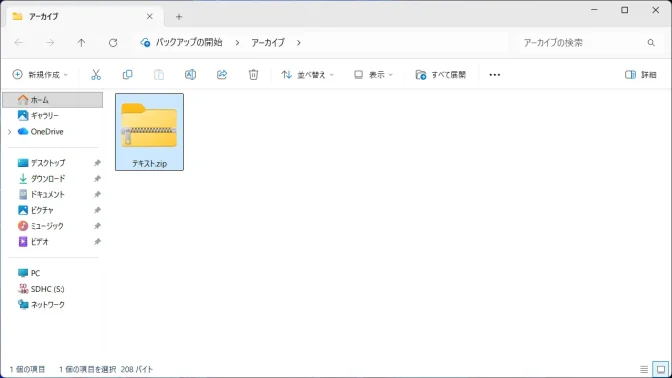Click the backup cloud icon in address bar
672x378 pixels.
(145, 42)
